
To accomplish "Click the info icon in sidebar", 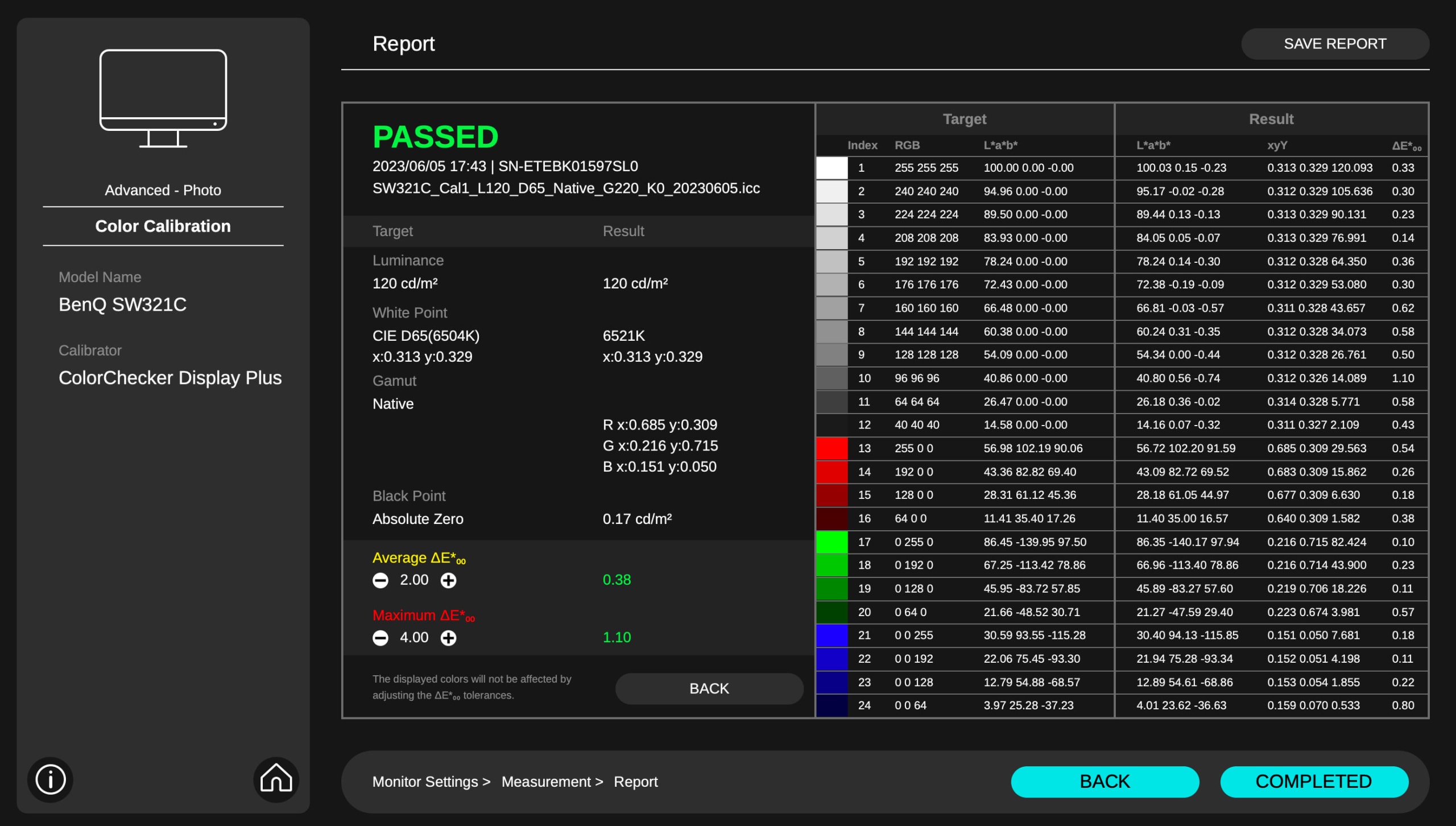I will tap(51, 779).
